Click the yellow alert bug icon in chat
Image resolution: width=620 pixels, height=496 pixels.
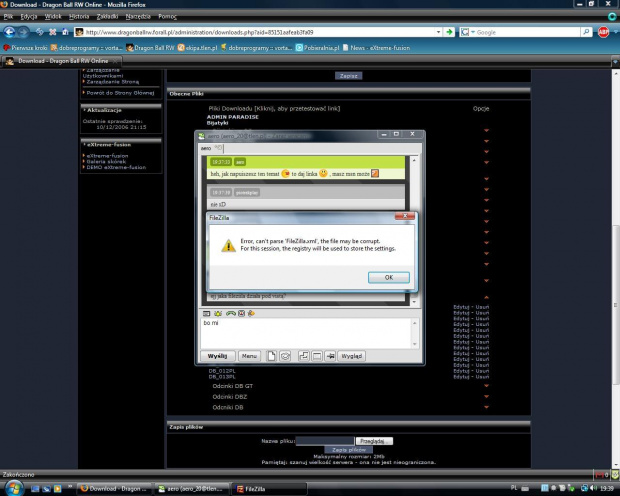click(x=218, y=313)
